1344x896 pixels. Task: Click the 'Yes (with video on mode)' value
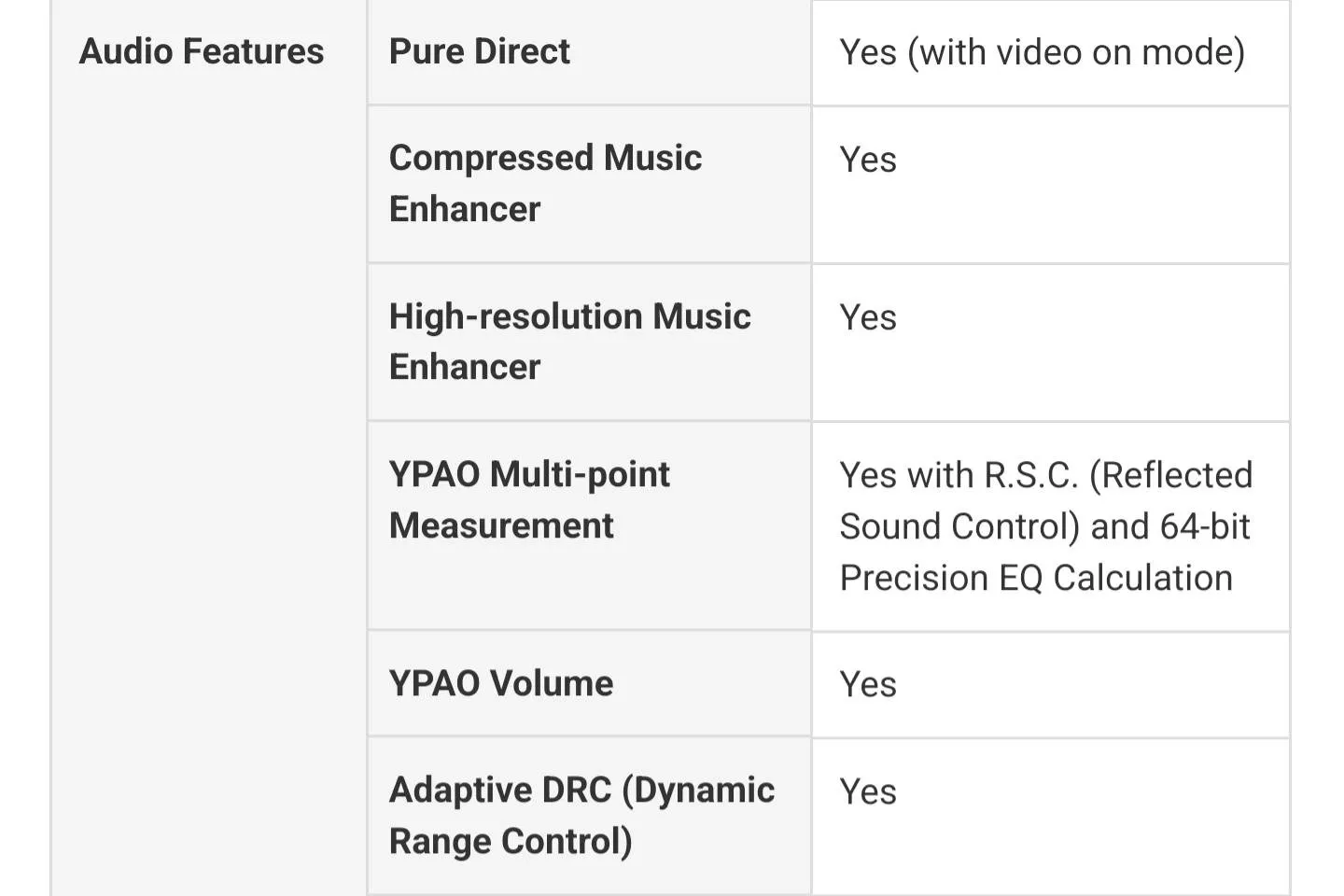tap(1042, 53)
